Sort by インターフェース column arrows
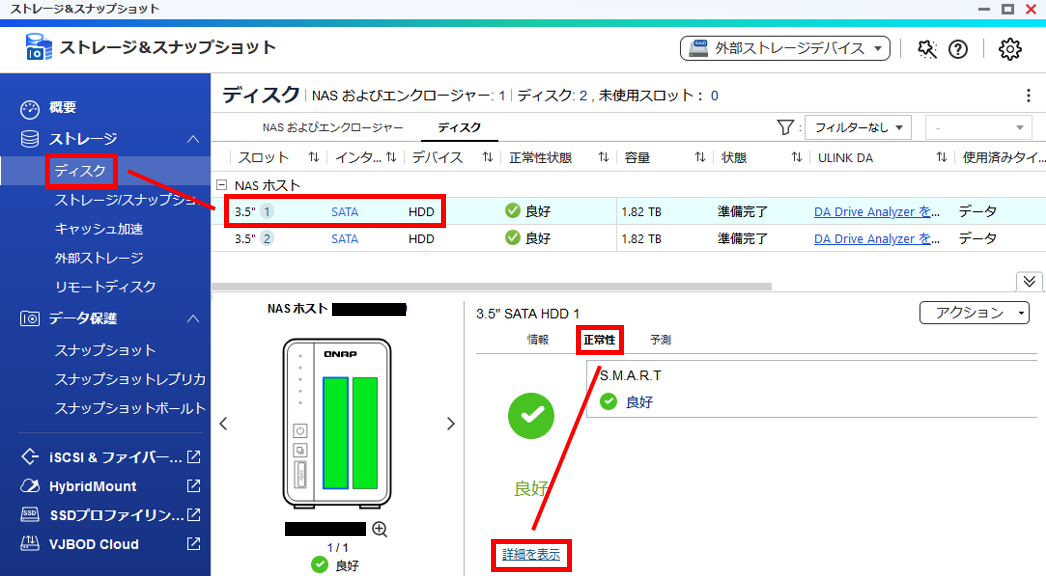This screenshot has height=576, width=1046. [391, 157]
